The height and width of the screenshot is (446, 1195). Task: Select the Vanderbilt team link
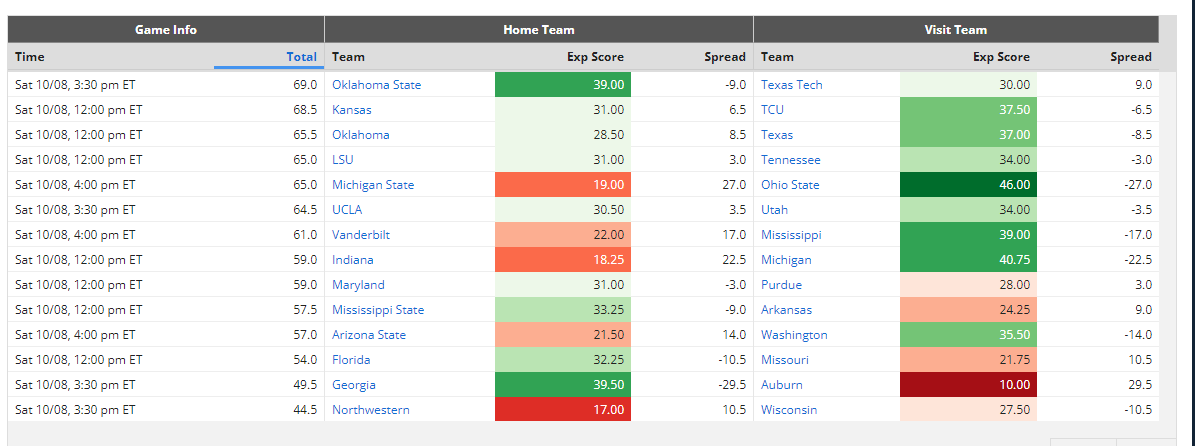tap(360, 235)
